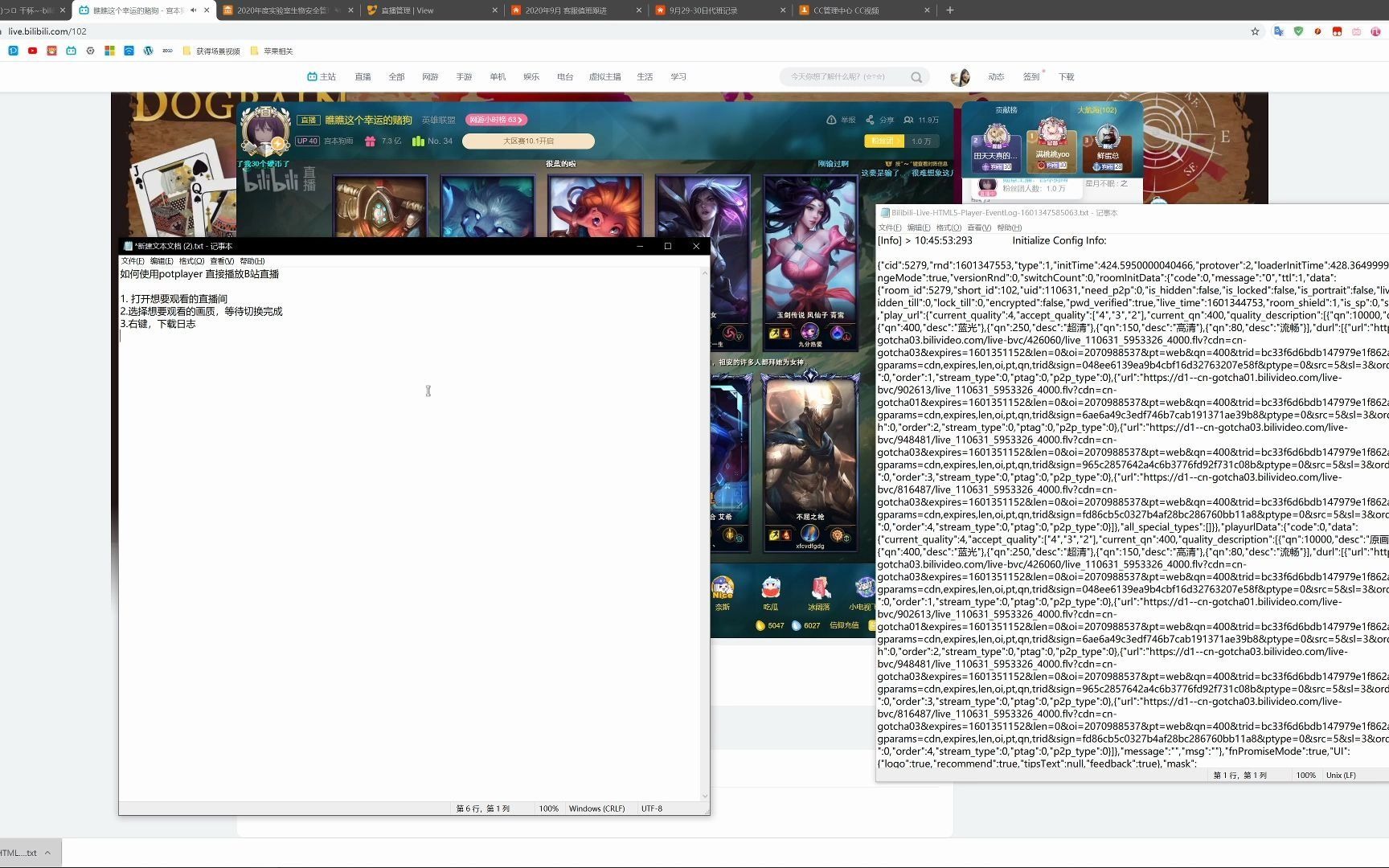The height and width of the screenshot is (868, 1389).
Task: Click 'Unix (LF)' in EventLog Notepad status bar
Action: click(1341, 776)
